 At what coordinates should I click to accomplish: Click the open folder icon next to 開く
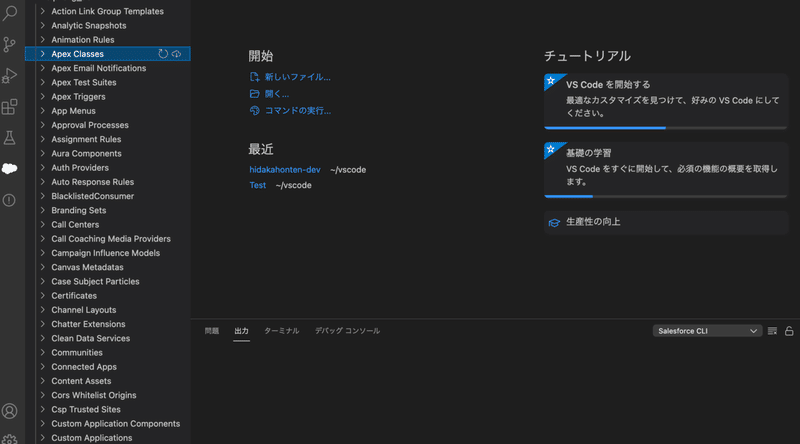point(254,94)
